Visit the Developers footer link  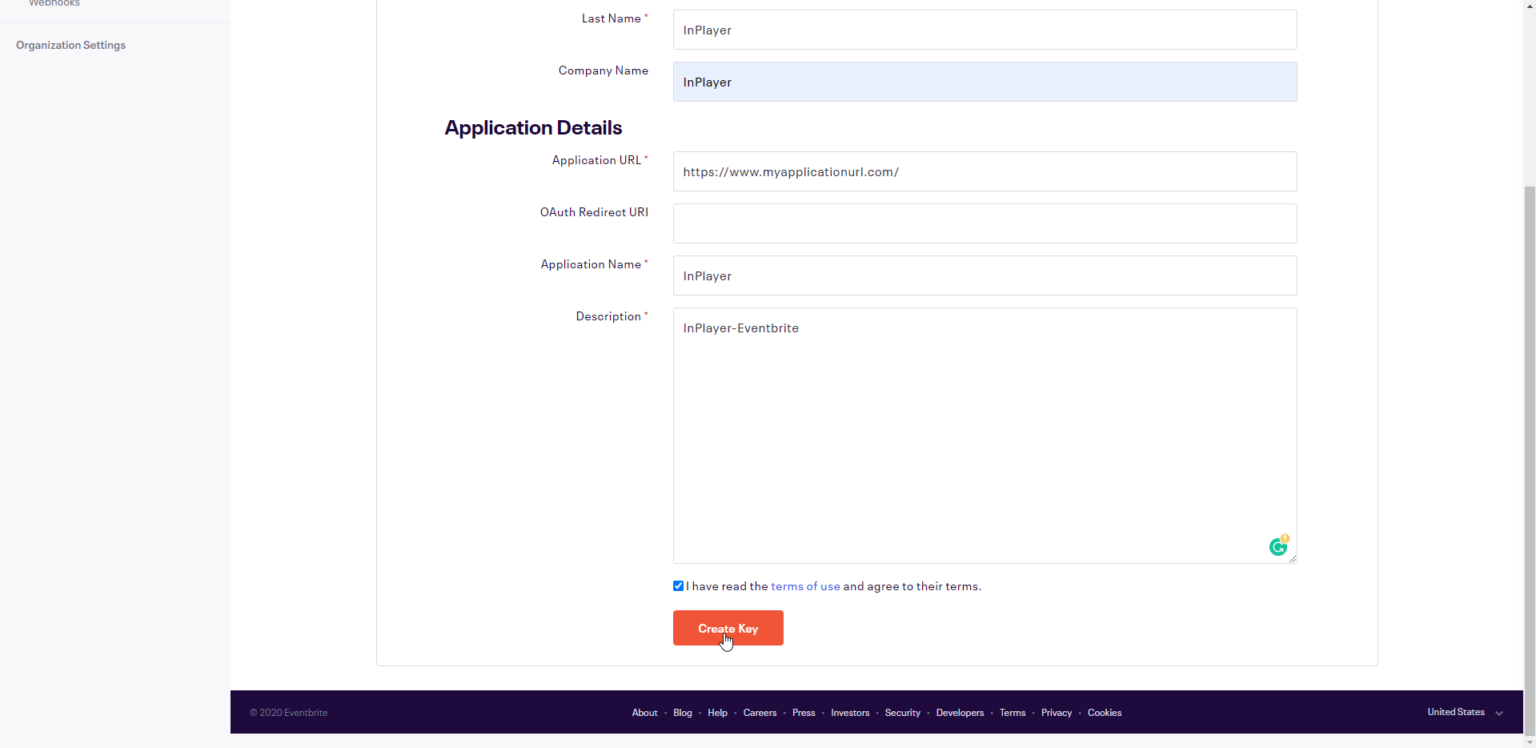[x=960, y=712]
